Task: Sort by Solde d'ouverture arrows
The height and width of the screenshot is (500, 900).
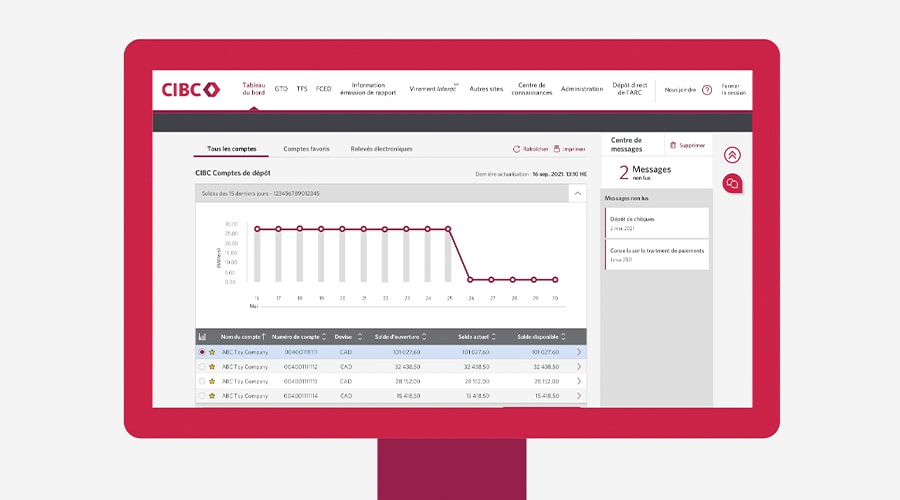Action: [x=424, y=337]
